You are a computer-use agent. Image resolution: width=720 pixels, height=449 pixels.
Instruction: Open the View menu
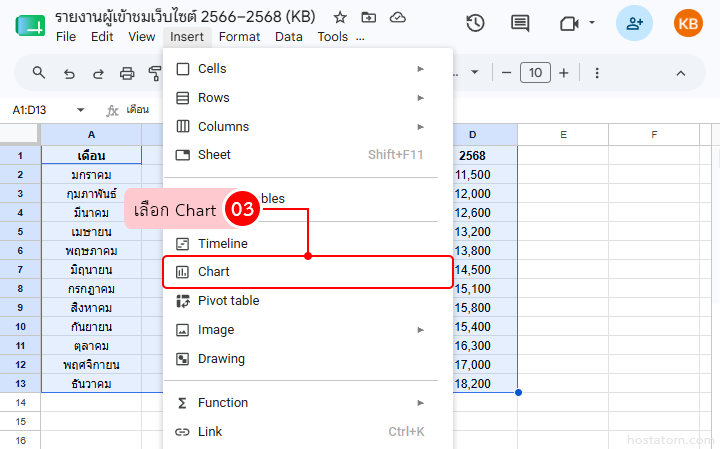coord(141,37)
